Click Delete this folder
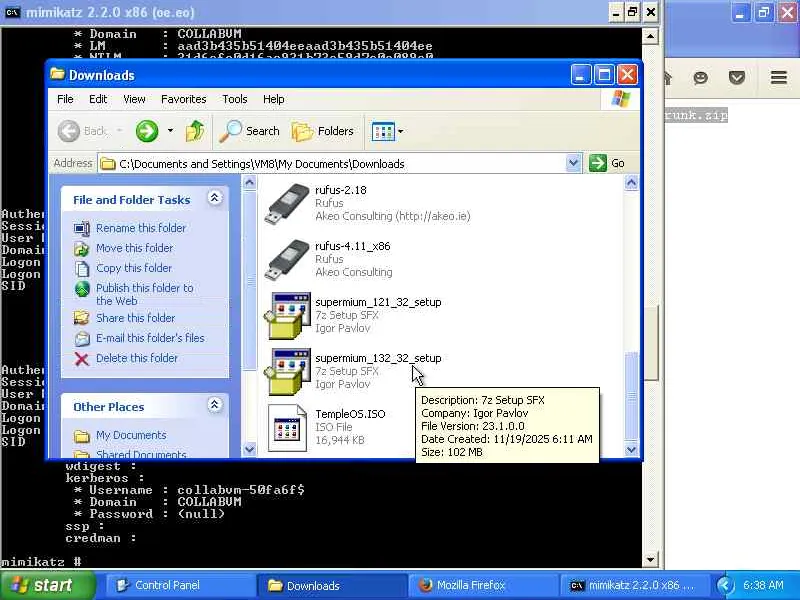The height and width of the screenshot is (600, 800). click(x=137, y=358)
